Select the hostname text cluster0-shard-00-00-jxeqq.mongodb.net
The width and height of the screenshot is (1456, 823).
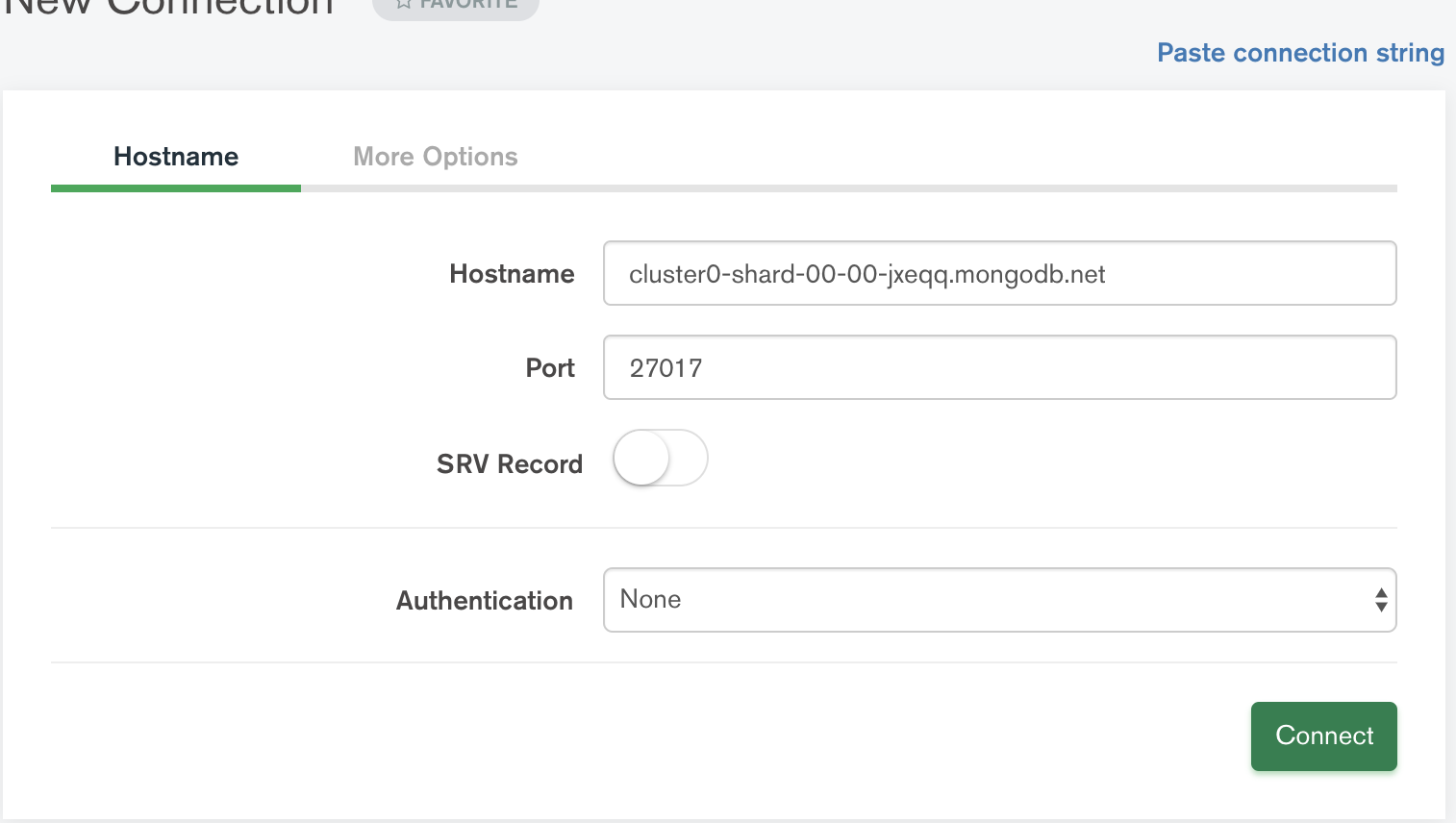click(867, 274)
